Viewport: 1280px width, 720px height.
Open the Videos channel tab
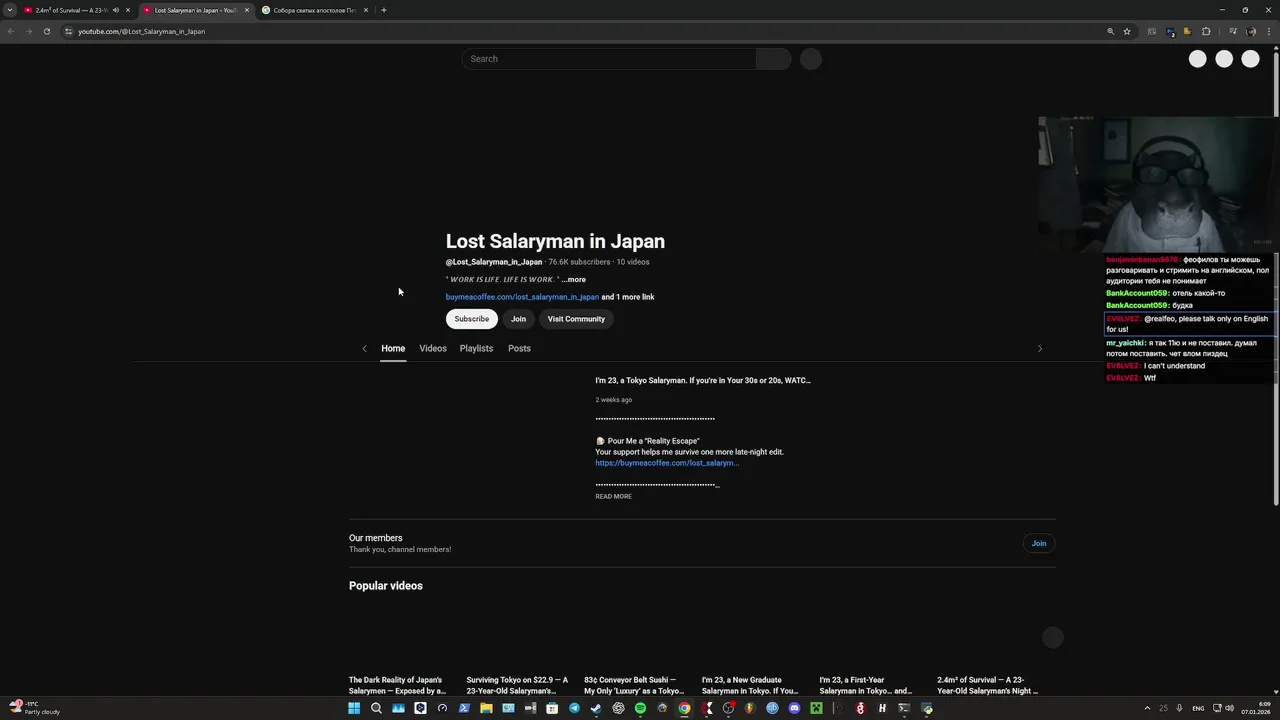pos(433,348)
